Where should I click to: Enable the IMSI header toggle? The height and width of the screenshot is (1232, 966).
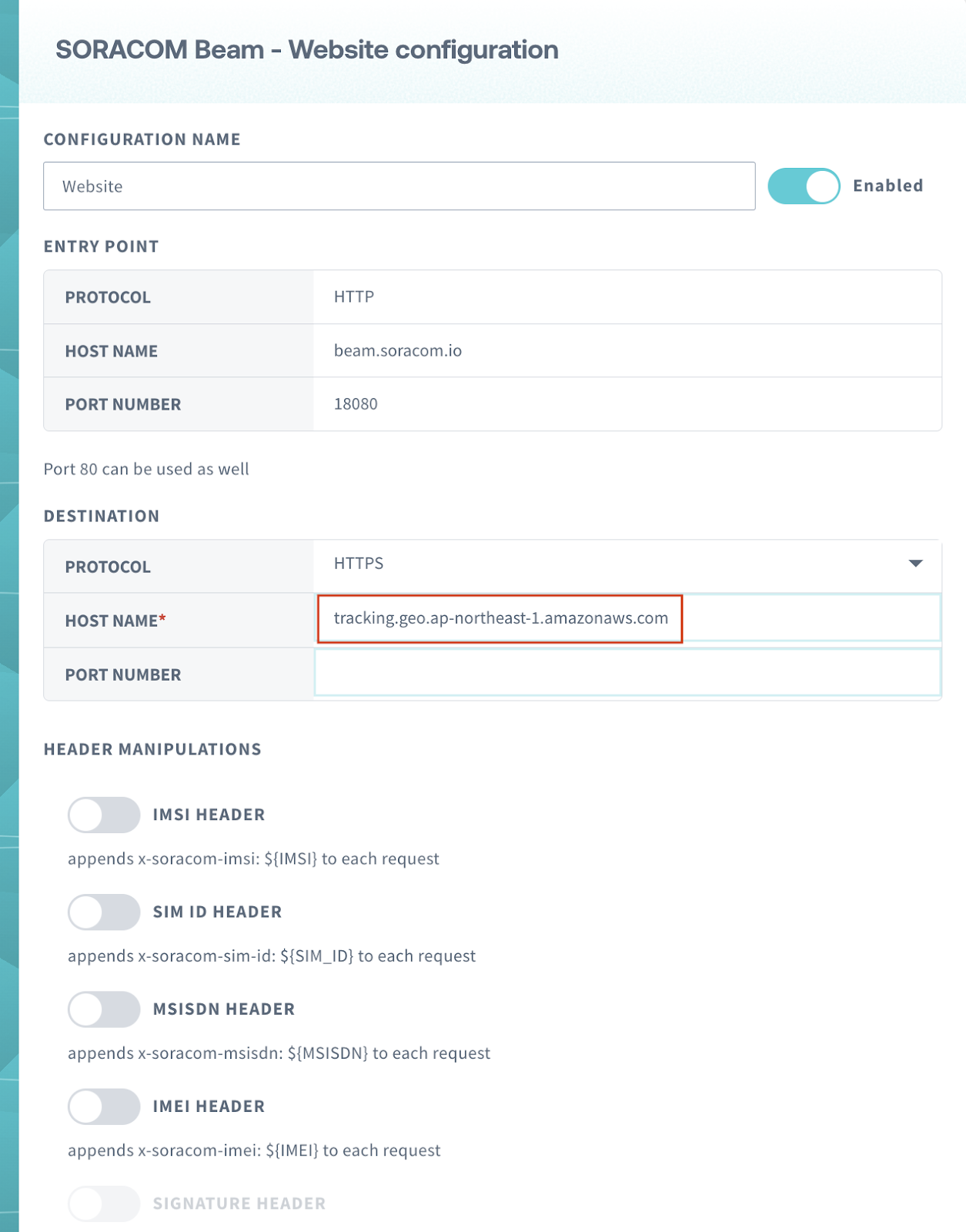click(104, 815)
